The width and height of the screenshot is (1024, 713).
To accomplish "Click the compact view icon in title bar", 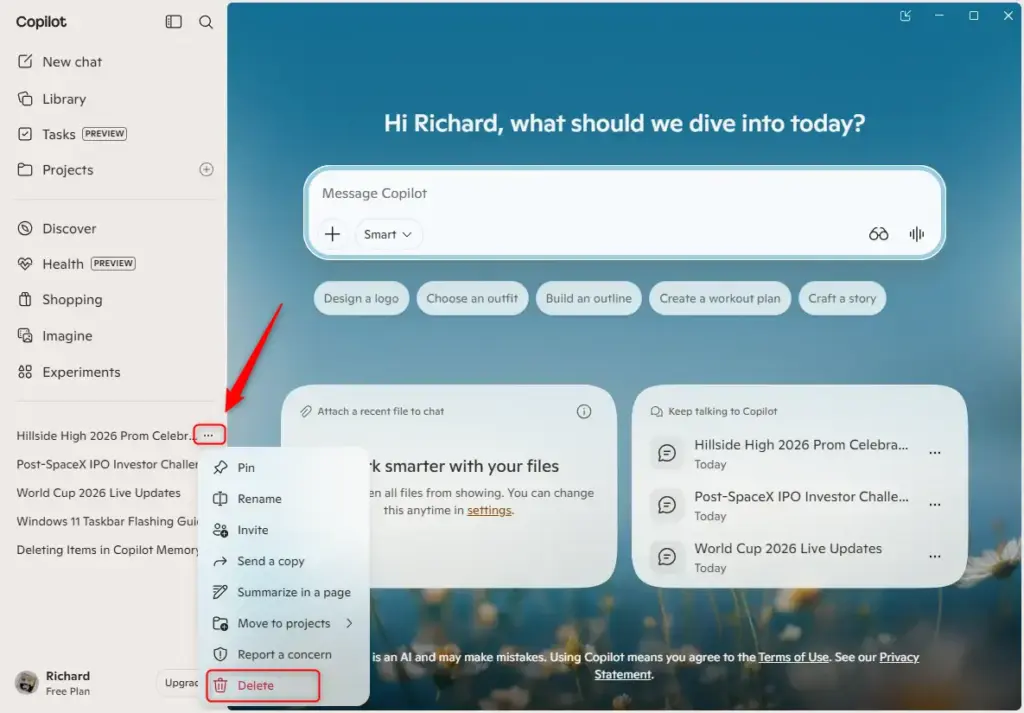I will point(905,16).
